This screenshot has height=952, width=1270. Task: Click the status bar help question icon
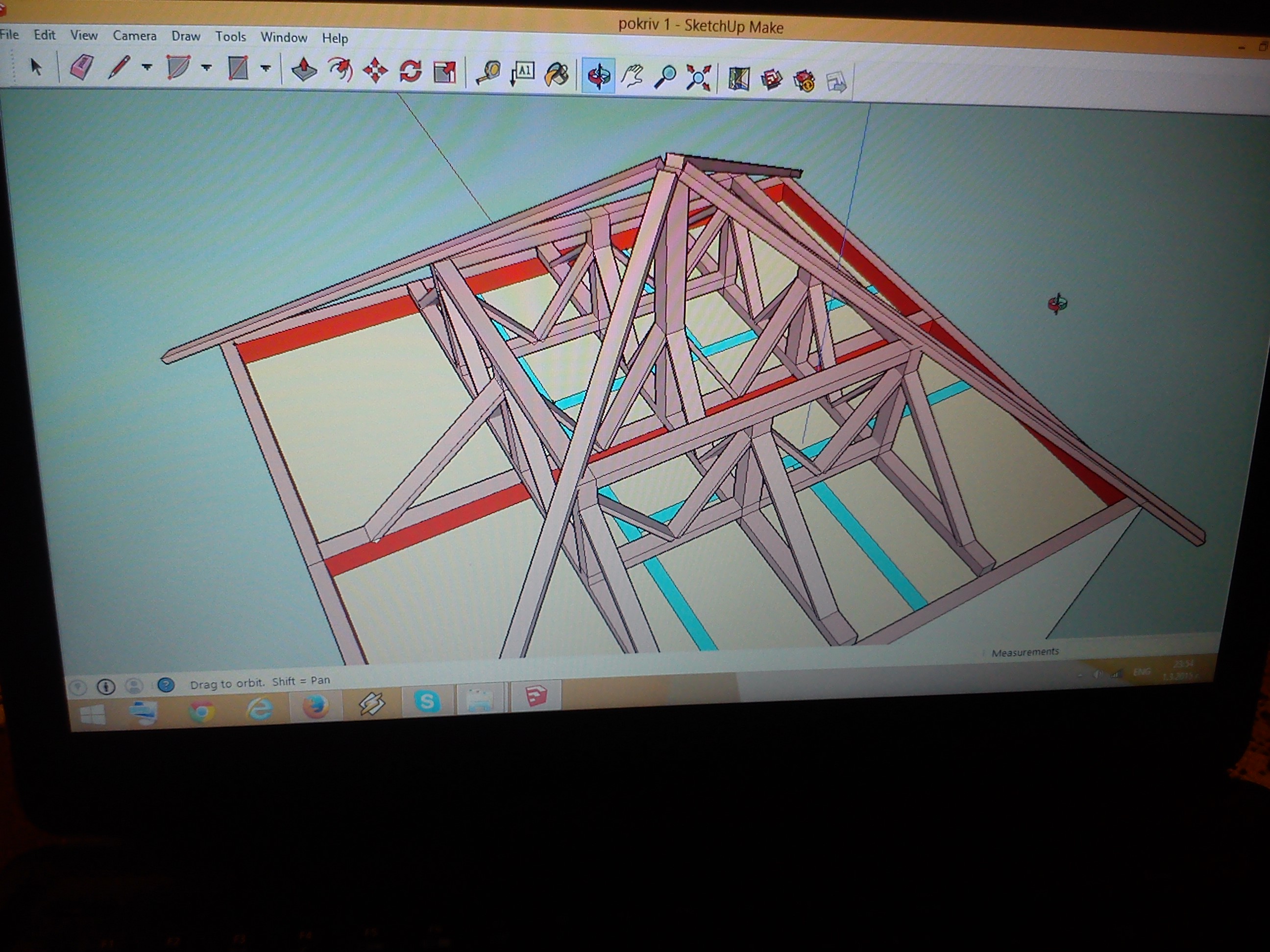[x=166, y=685]
